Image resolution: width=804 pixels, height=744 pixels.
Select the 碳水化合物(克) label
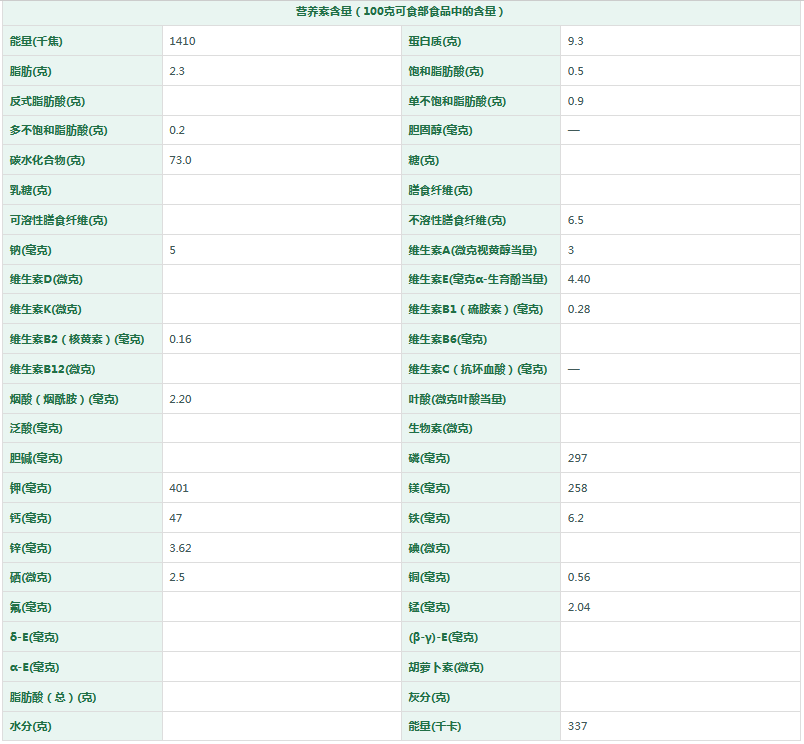(x=47, y=160)
